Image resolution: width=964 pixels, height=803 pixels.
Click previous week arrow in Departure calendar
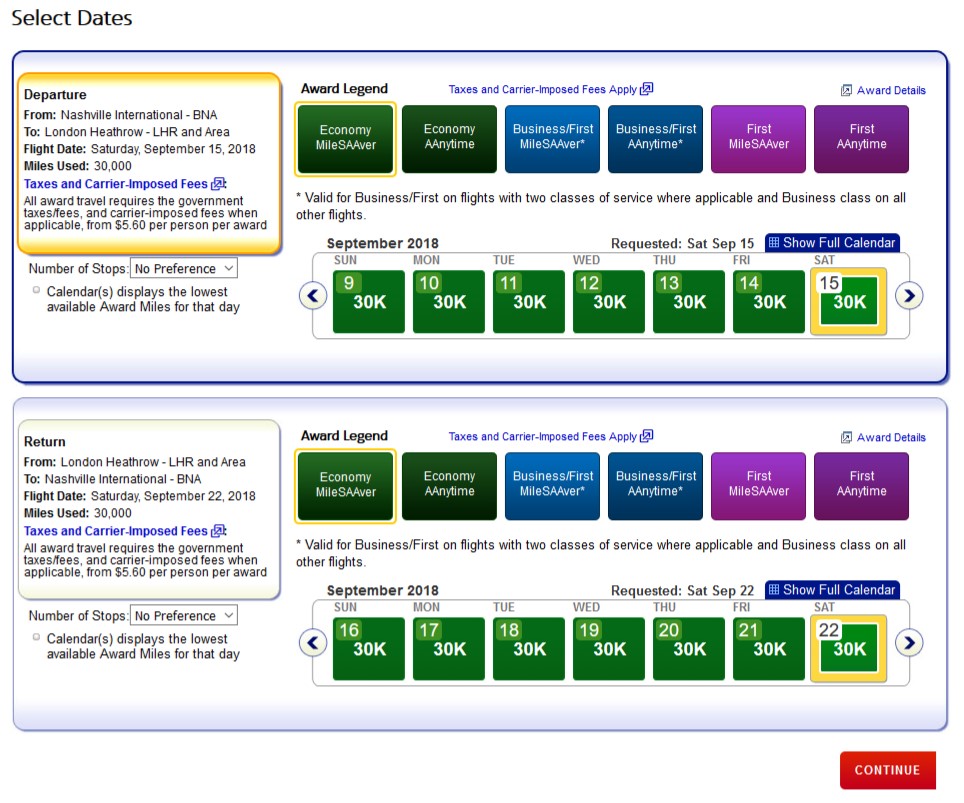[314, 296]
